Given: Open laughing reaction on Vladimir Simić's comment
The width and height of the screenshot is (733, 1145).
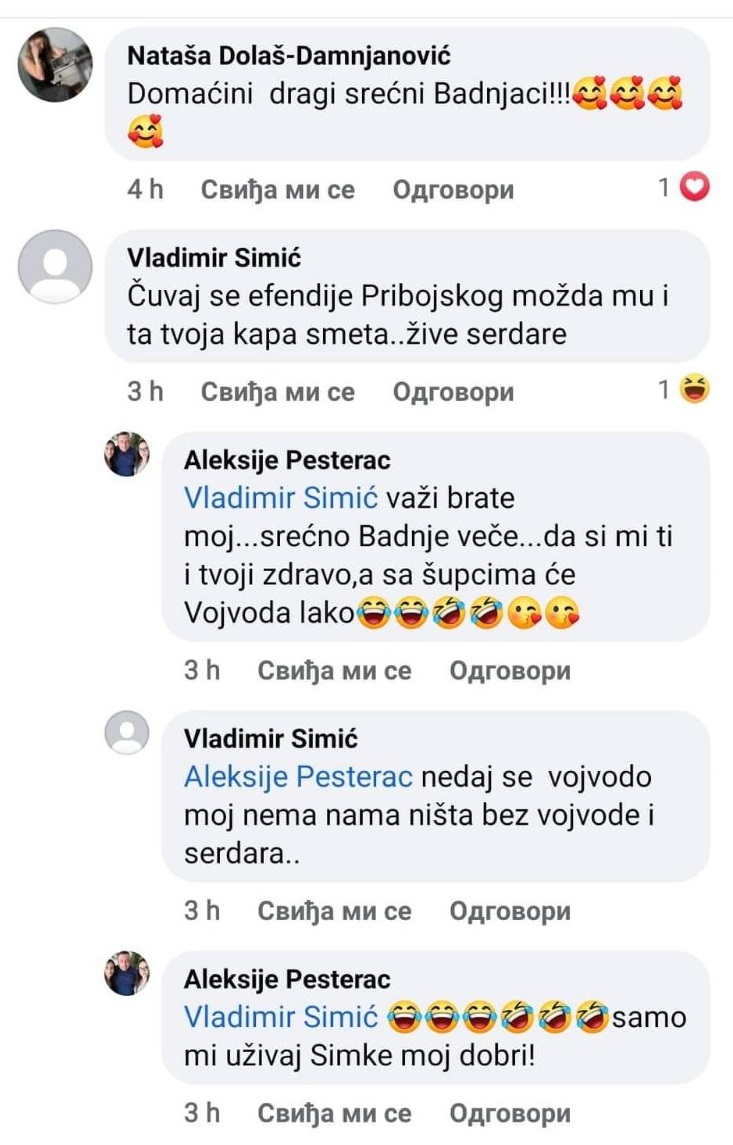Looking at the screenshot, I should coord(693,391).
